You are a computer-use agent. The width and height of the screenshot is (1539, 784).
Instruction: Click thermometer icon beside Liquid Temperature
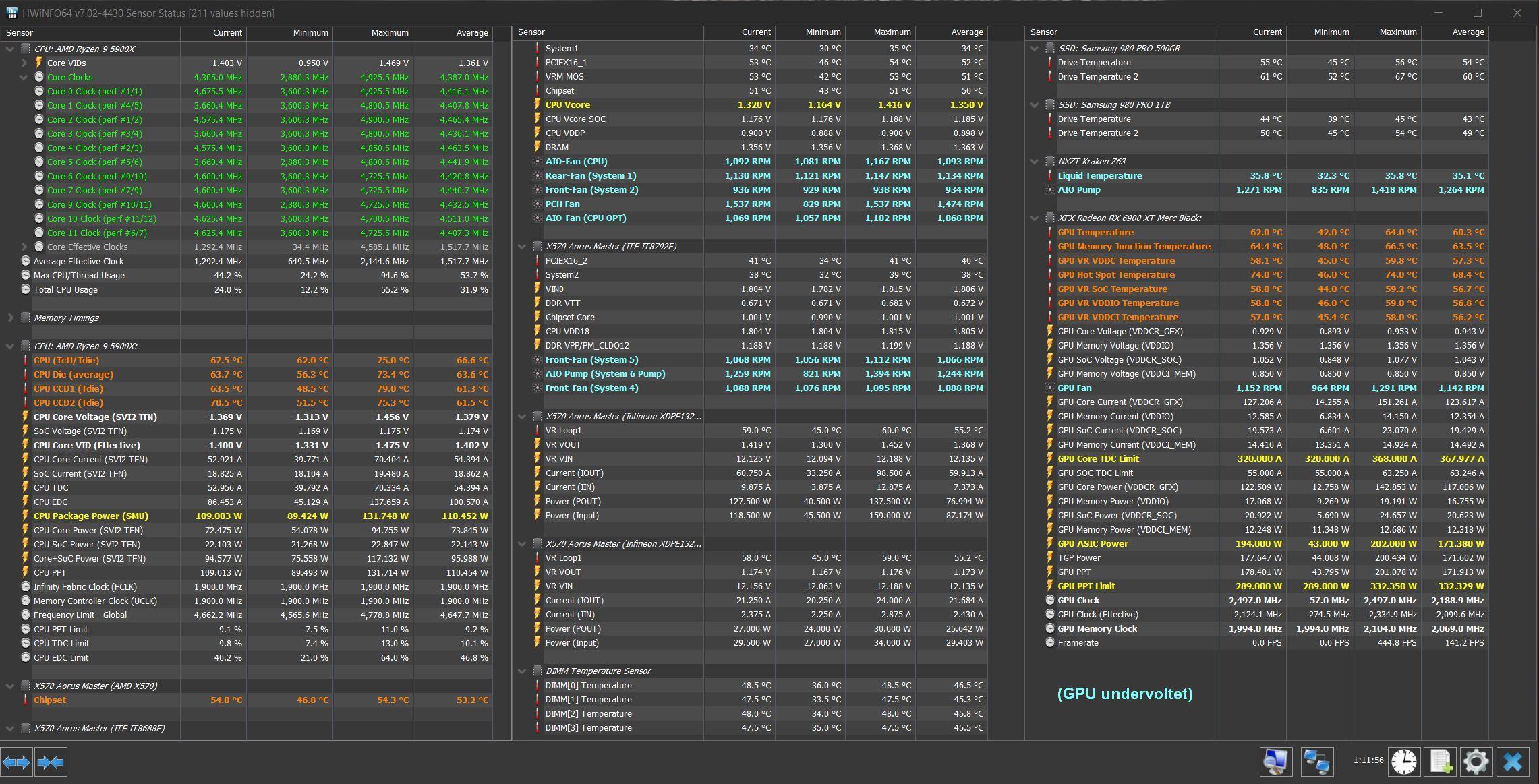(1049, 175)
